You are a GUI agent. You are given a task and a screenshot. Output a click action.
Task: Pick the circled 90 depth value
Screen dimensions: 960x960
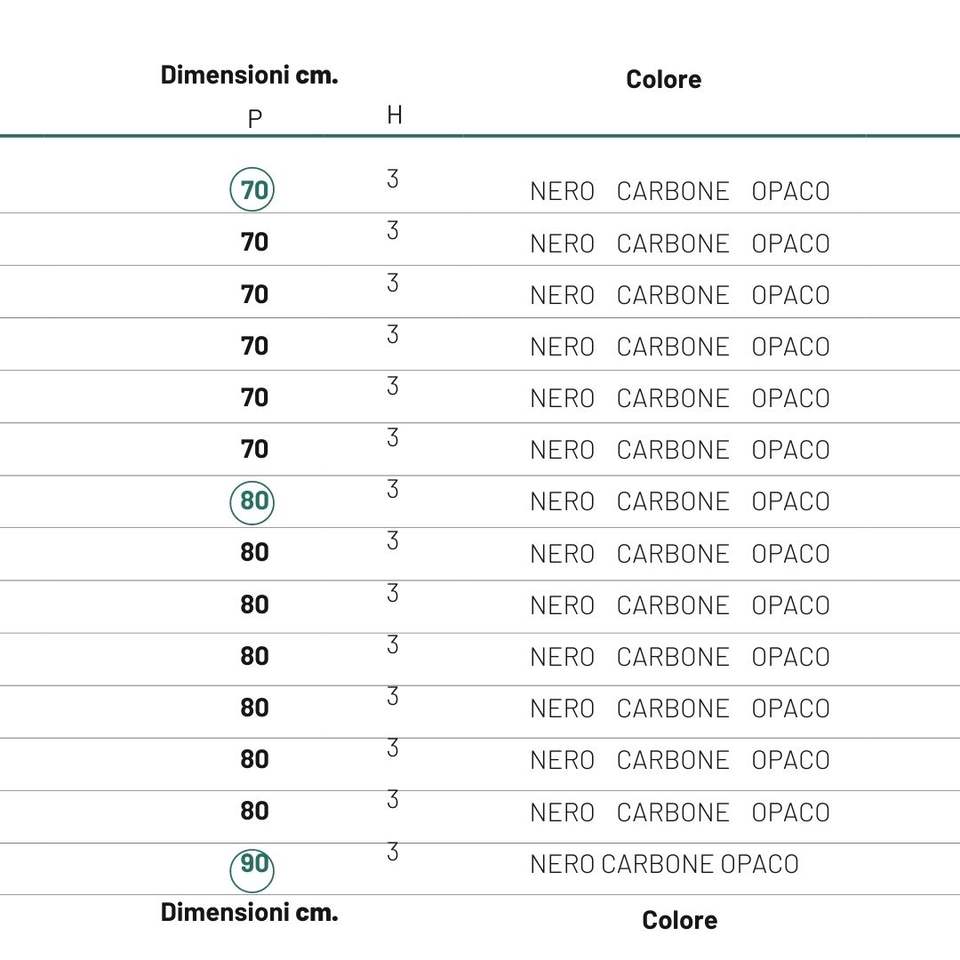click(253, 864)
